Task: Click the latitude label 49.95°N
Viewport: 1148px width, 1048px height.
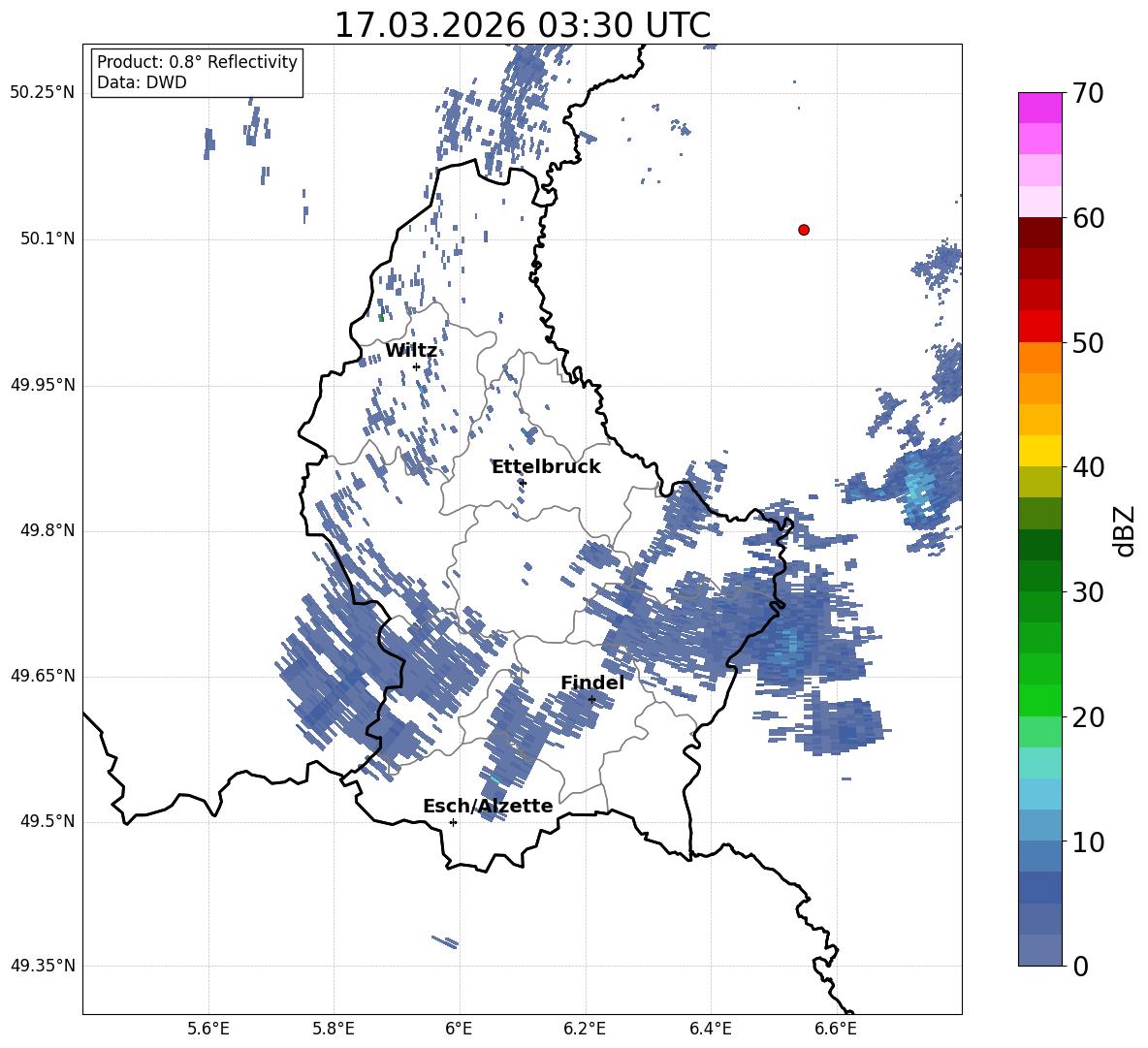Action: 43,385
